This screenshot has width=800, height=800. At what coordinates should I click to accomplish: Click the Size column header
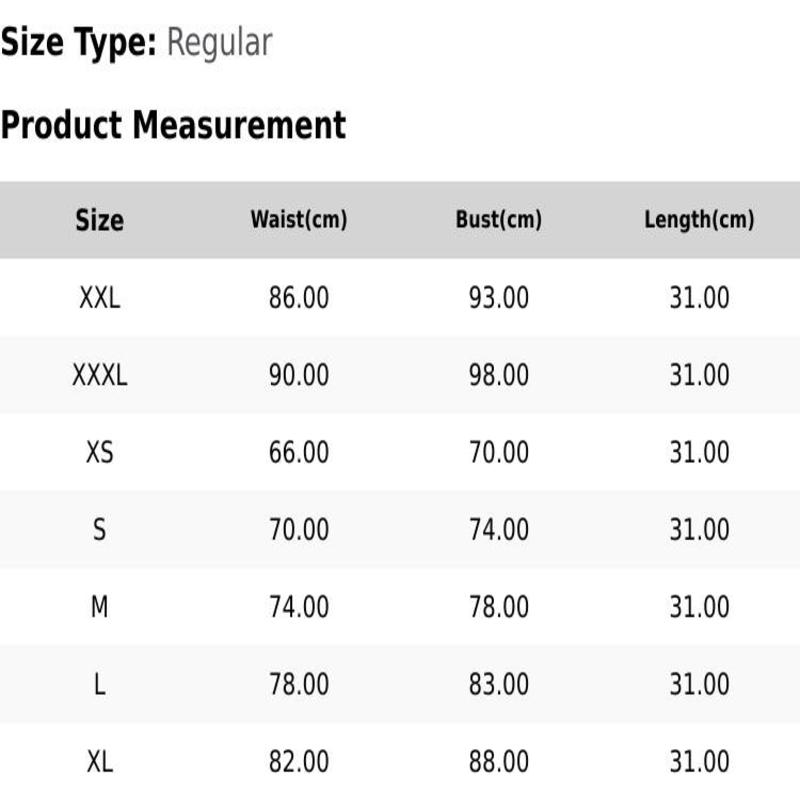[99, 220]
